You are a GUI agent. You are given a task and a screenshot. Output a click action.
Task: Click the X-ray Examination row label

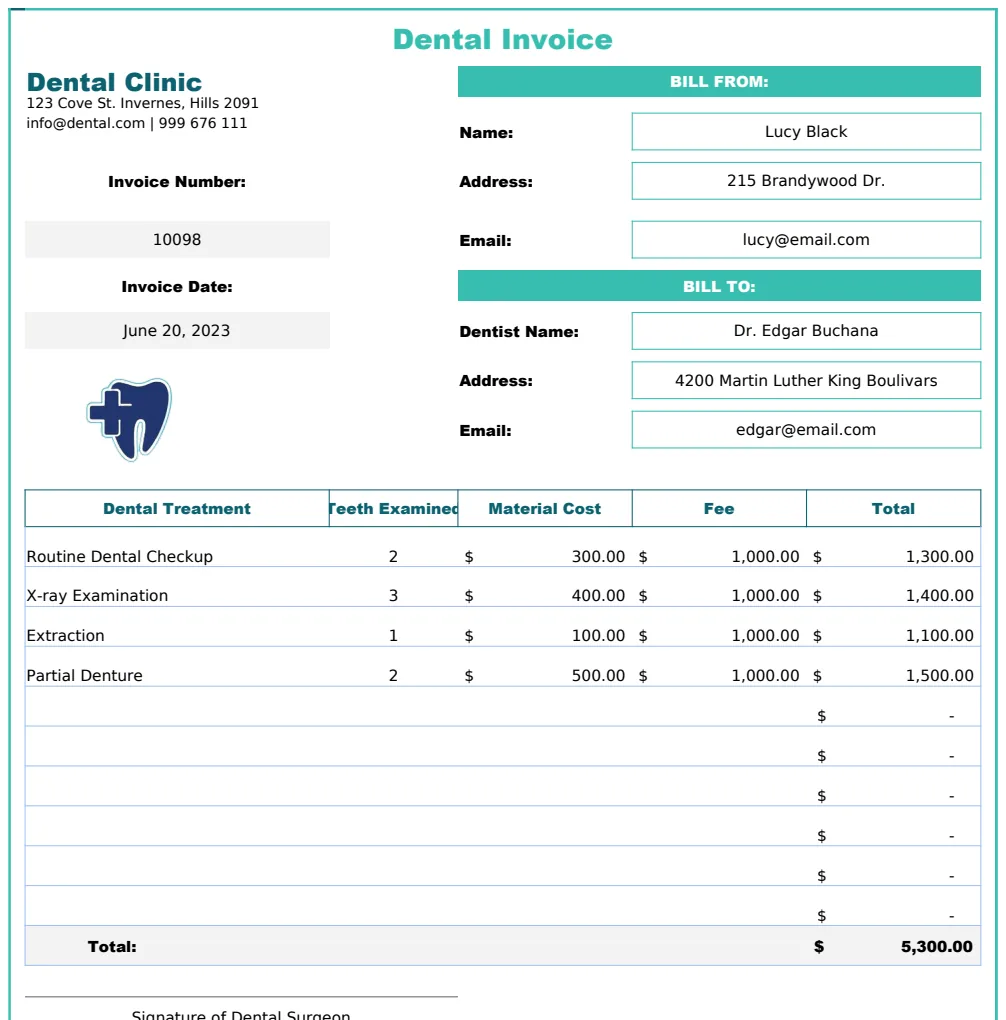97,596
